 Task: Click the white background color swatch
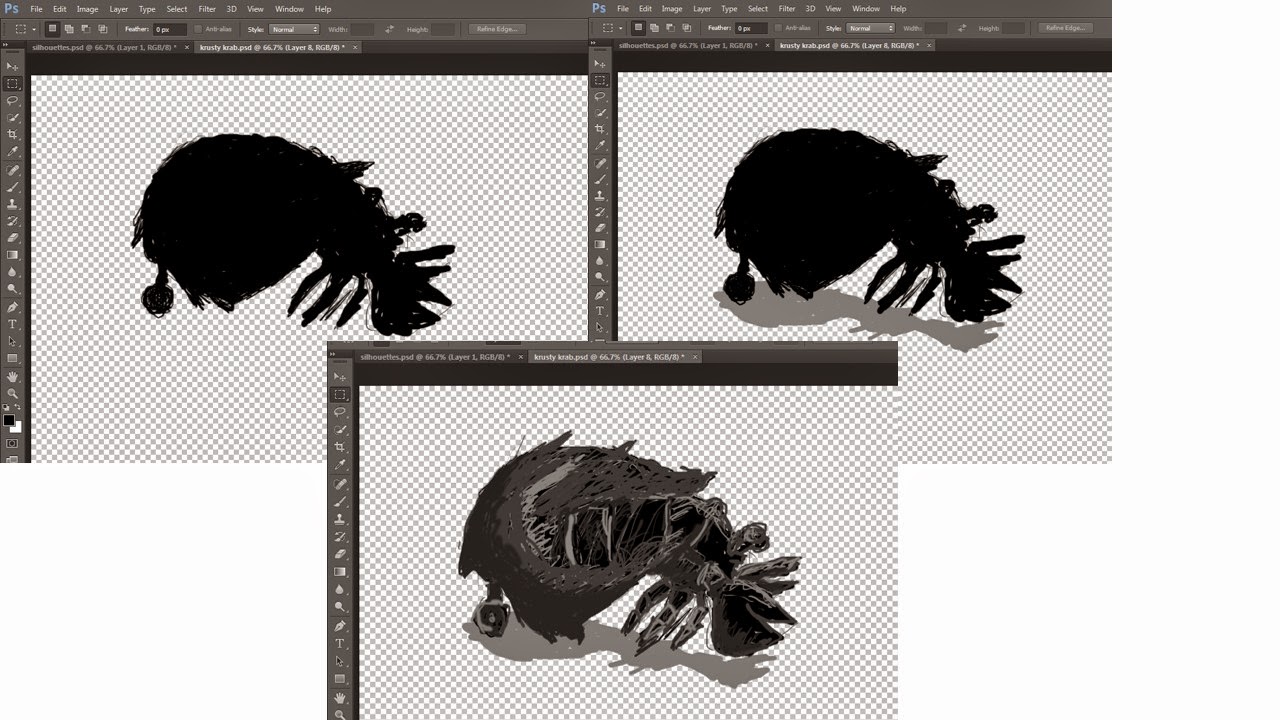[16, 427]
